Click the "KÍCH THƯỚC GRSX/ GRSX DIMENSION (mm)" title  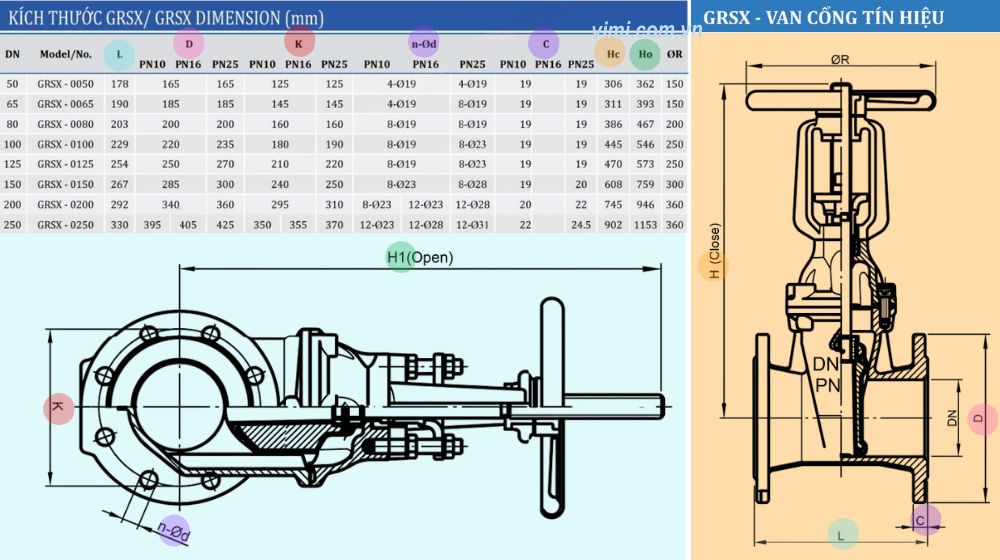[166, 18]
